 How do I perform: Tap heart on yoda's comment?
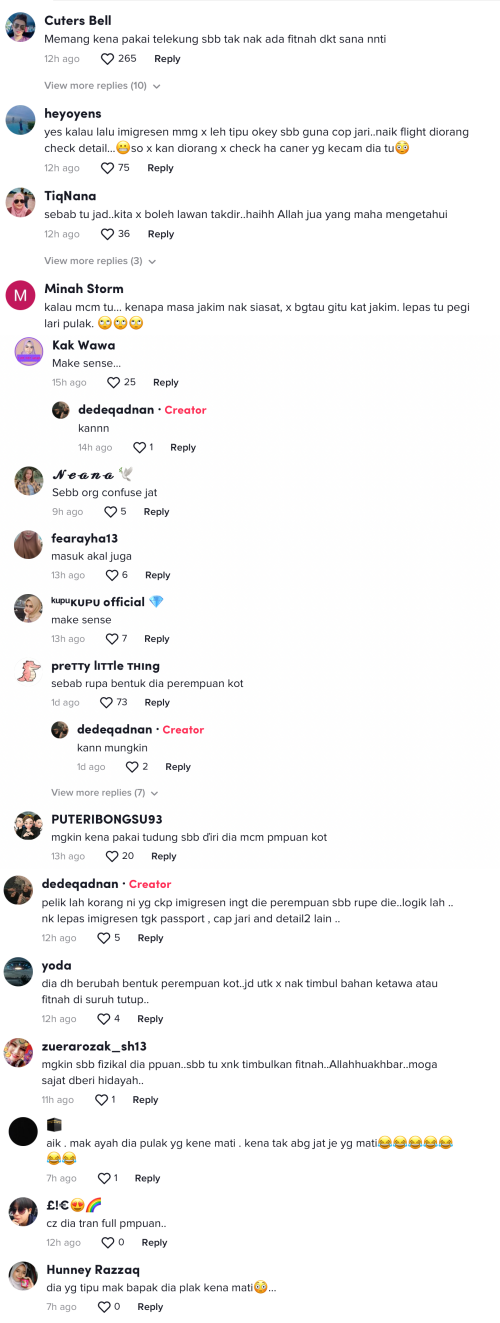(x=104, y=1018)
